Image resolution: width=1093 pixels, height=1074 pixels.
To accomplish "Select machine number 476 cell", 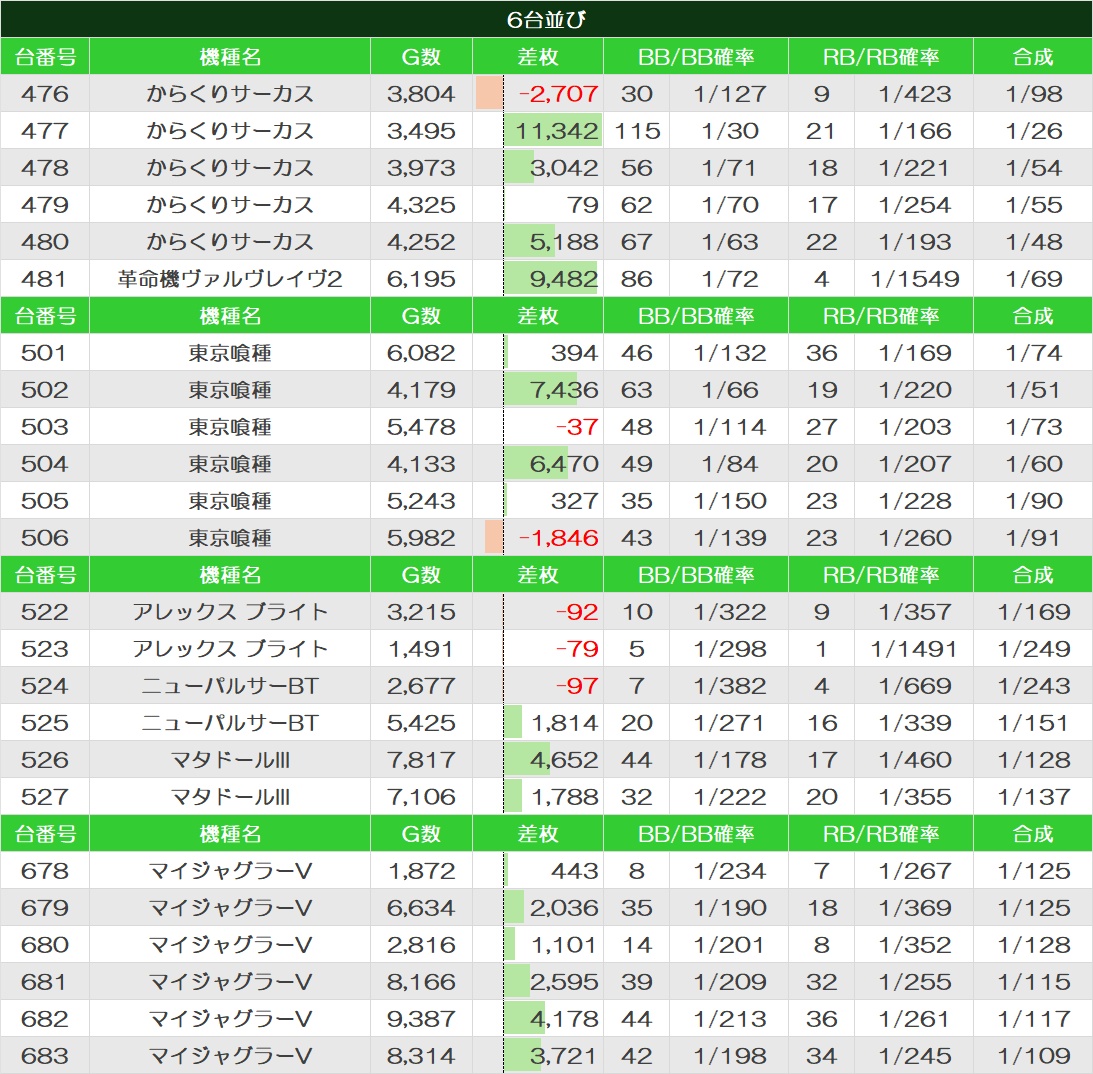I will (x=45, y=93).
